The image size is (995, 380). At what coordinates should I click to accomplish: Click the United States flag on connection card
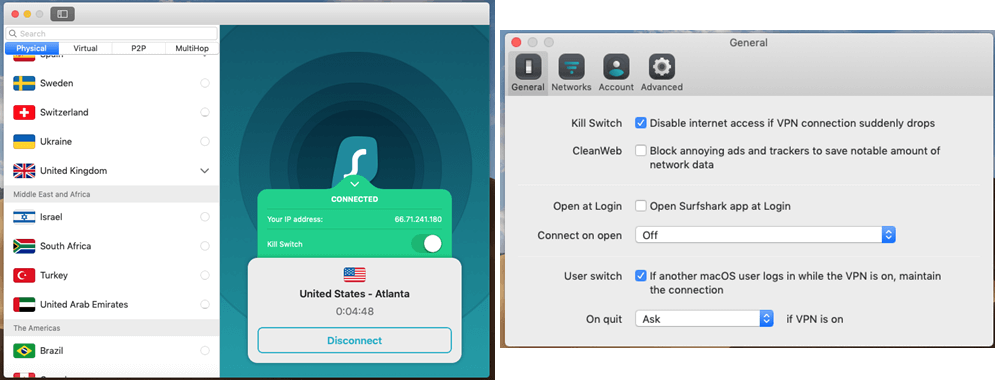(x=355, y=275)
